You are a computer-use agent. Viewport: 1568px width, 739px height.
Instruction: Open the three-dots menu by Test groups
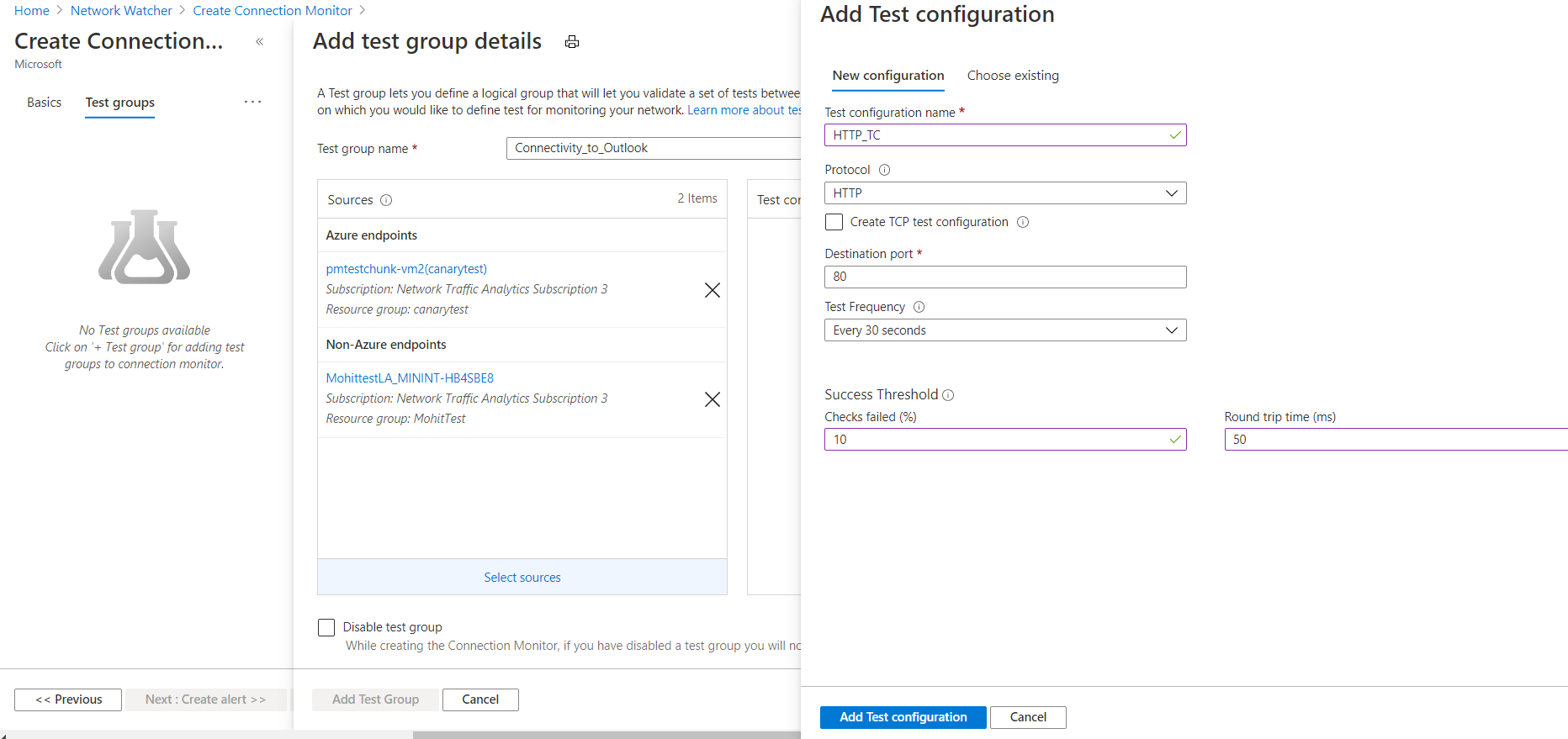pos(252,102)
